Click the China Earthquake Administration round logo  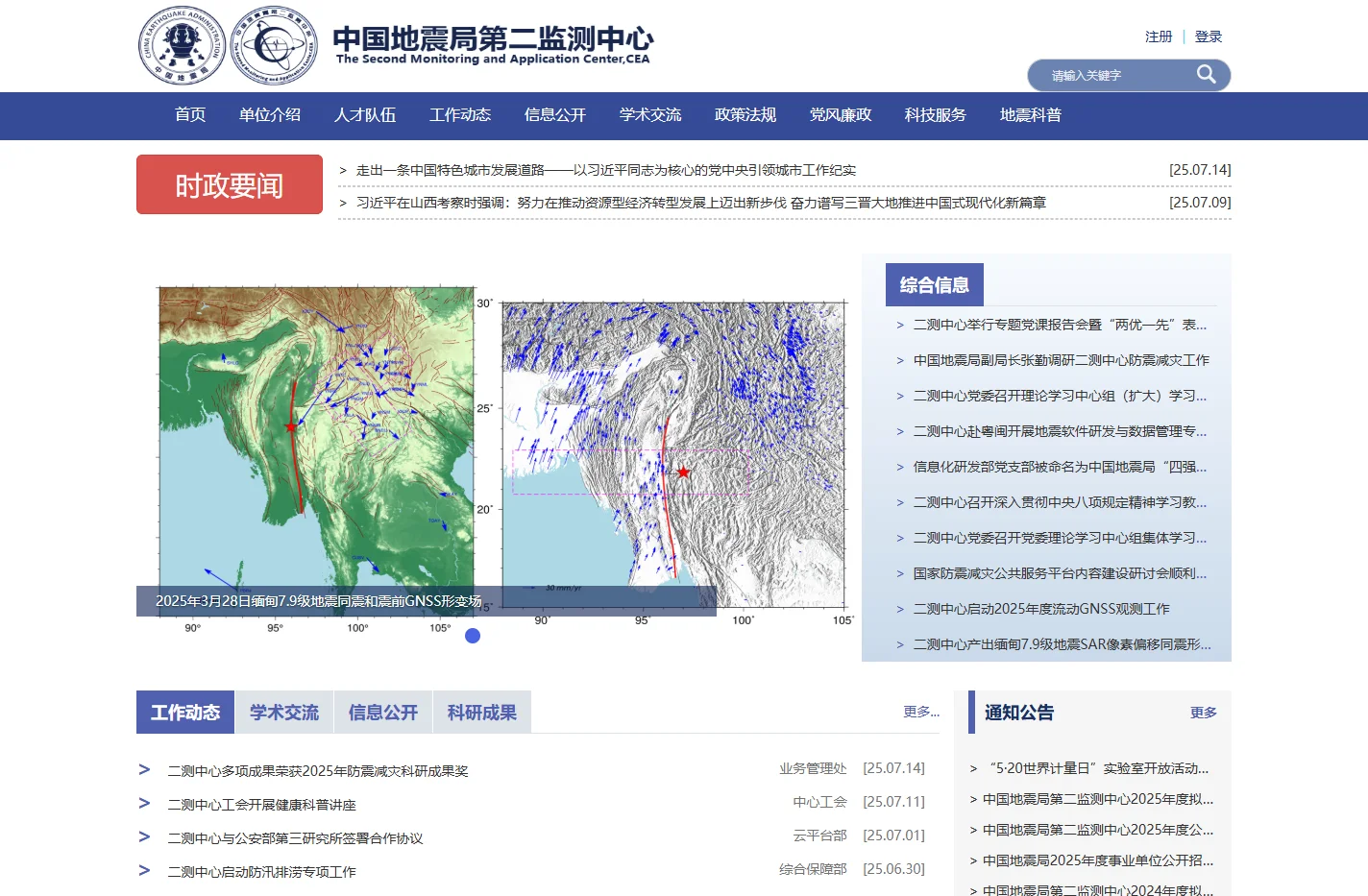point(182,46)
